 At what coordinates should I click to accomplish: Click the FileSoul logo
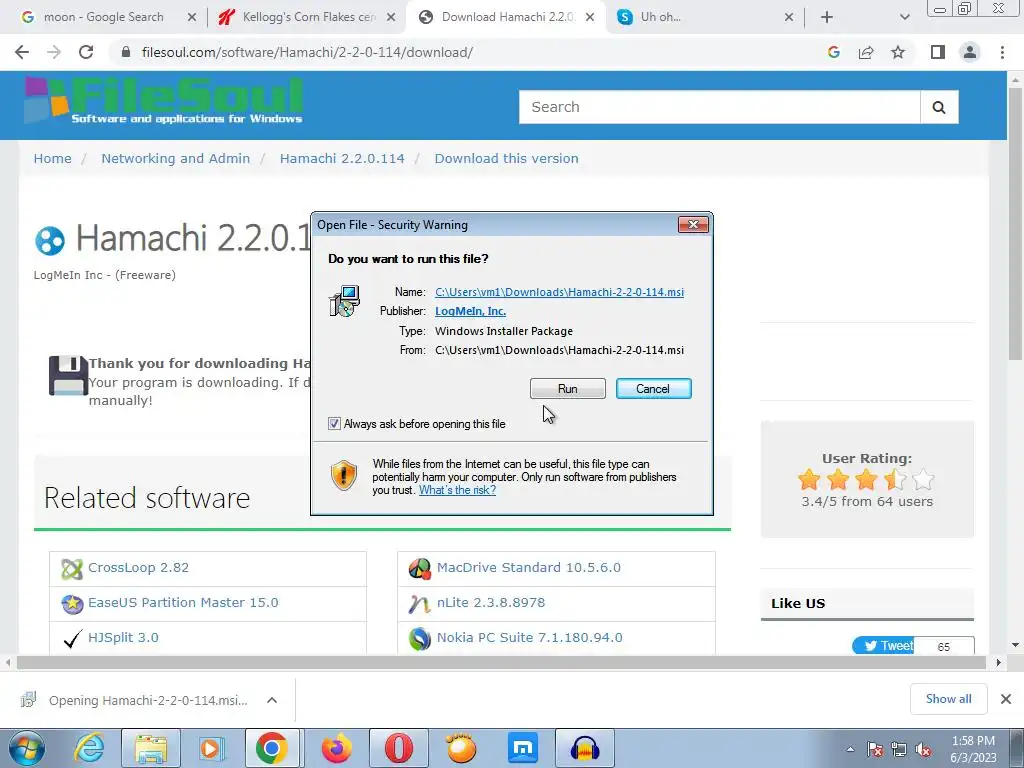pos(163,101)
